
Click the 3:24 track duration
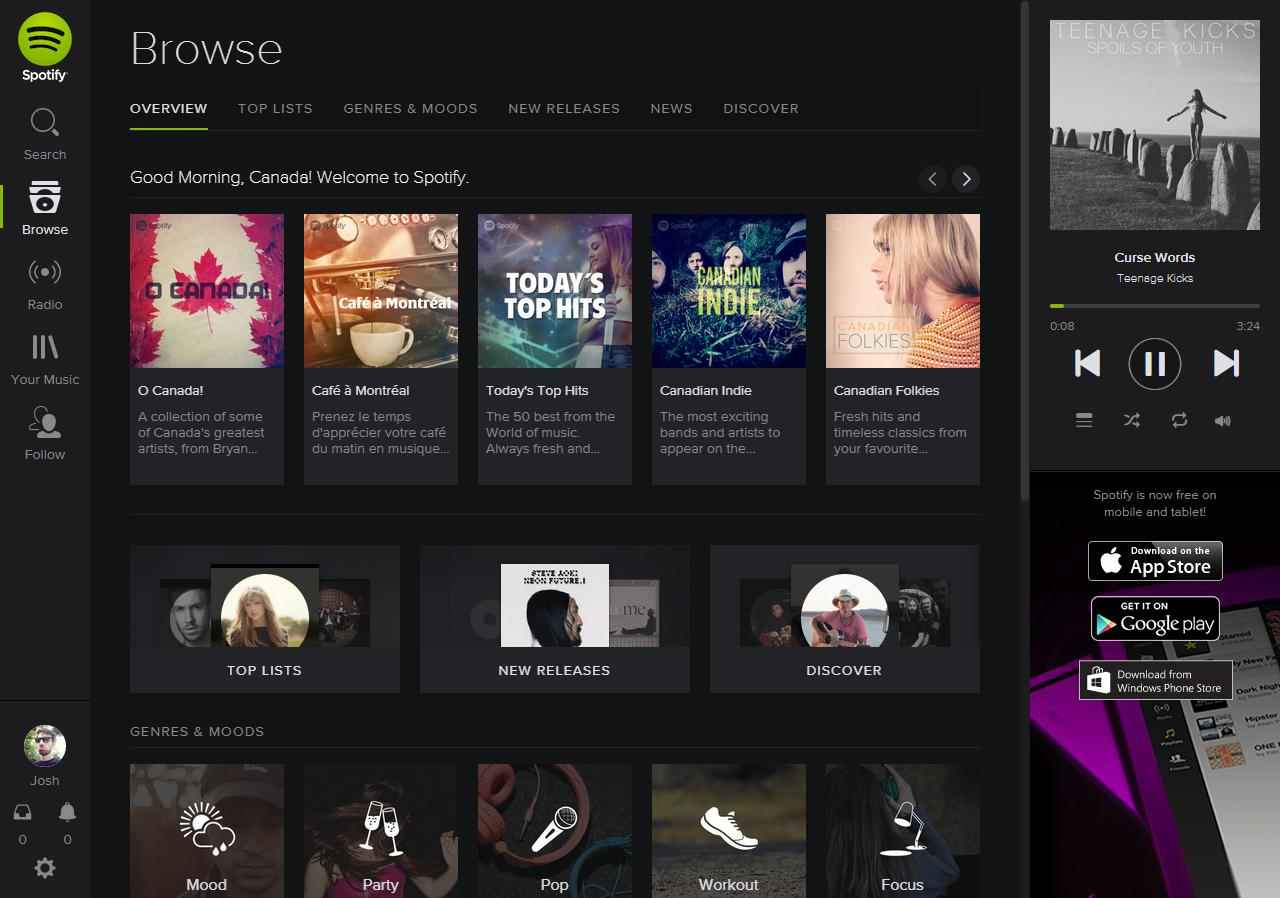[1248, 326]
